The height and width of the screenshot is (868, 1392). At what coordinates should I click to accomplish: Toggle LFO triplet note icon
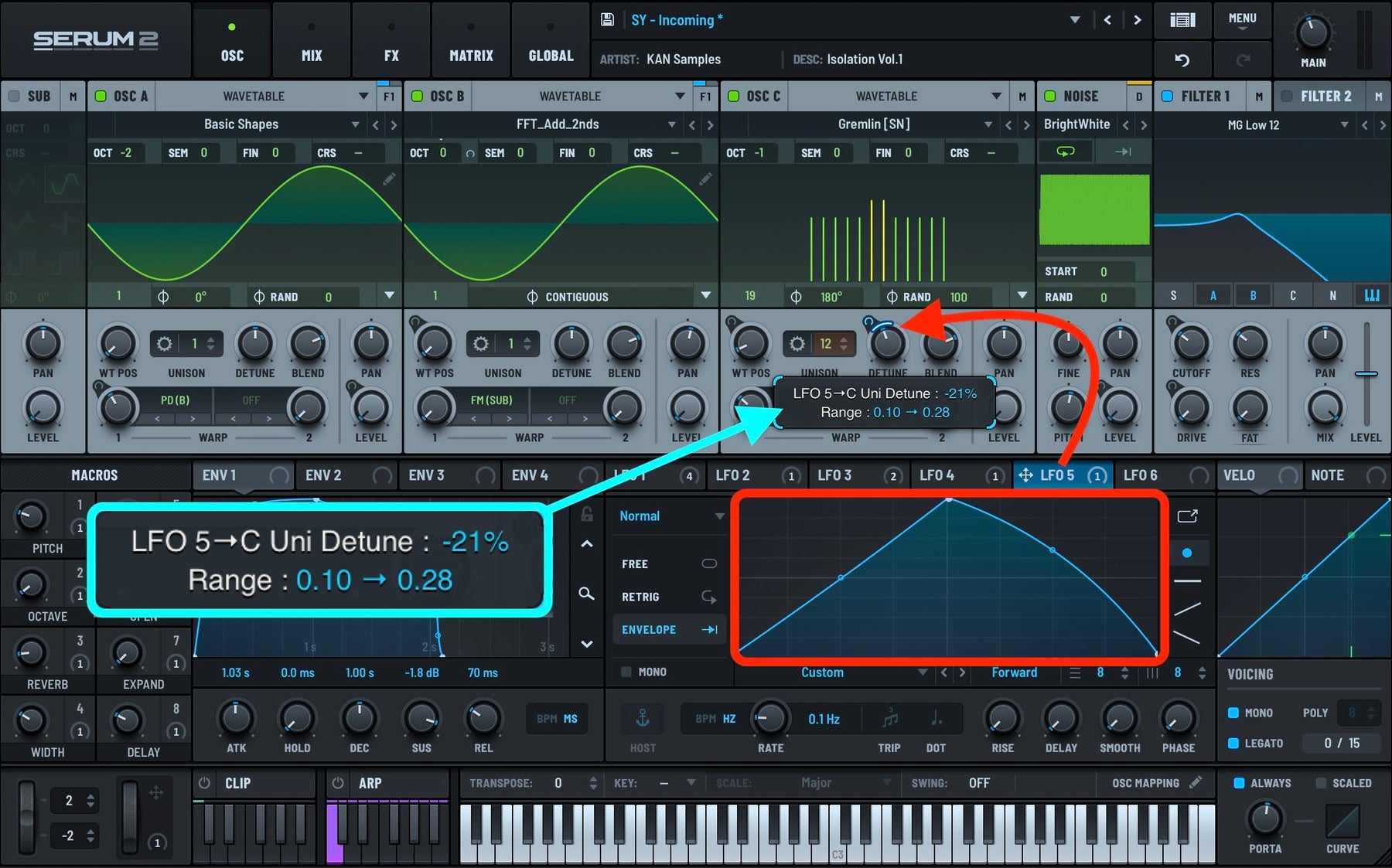click(x=890, y=719)
